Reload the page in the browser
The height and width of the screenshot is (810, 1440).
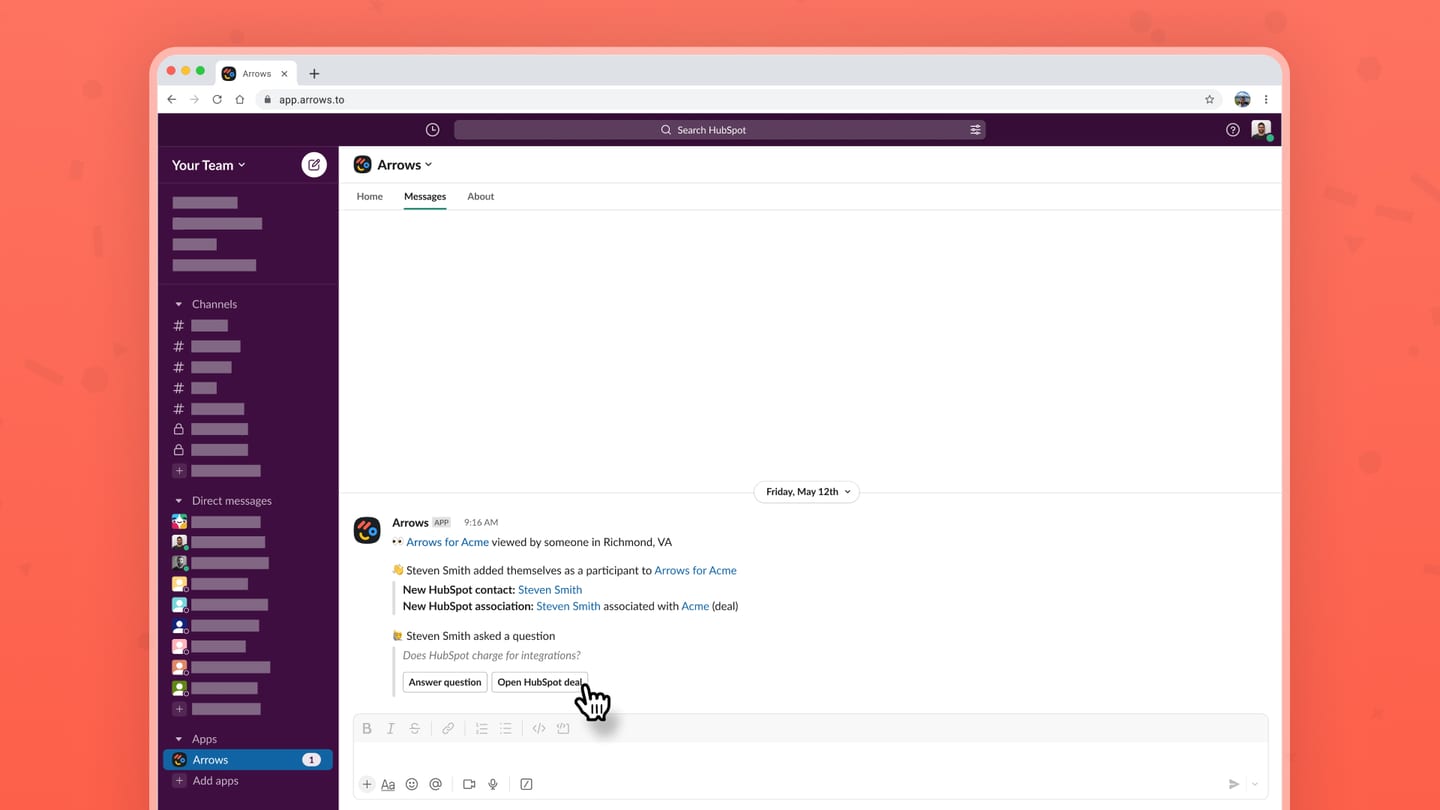[x=217, y=100]
